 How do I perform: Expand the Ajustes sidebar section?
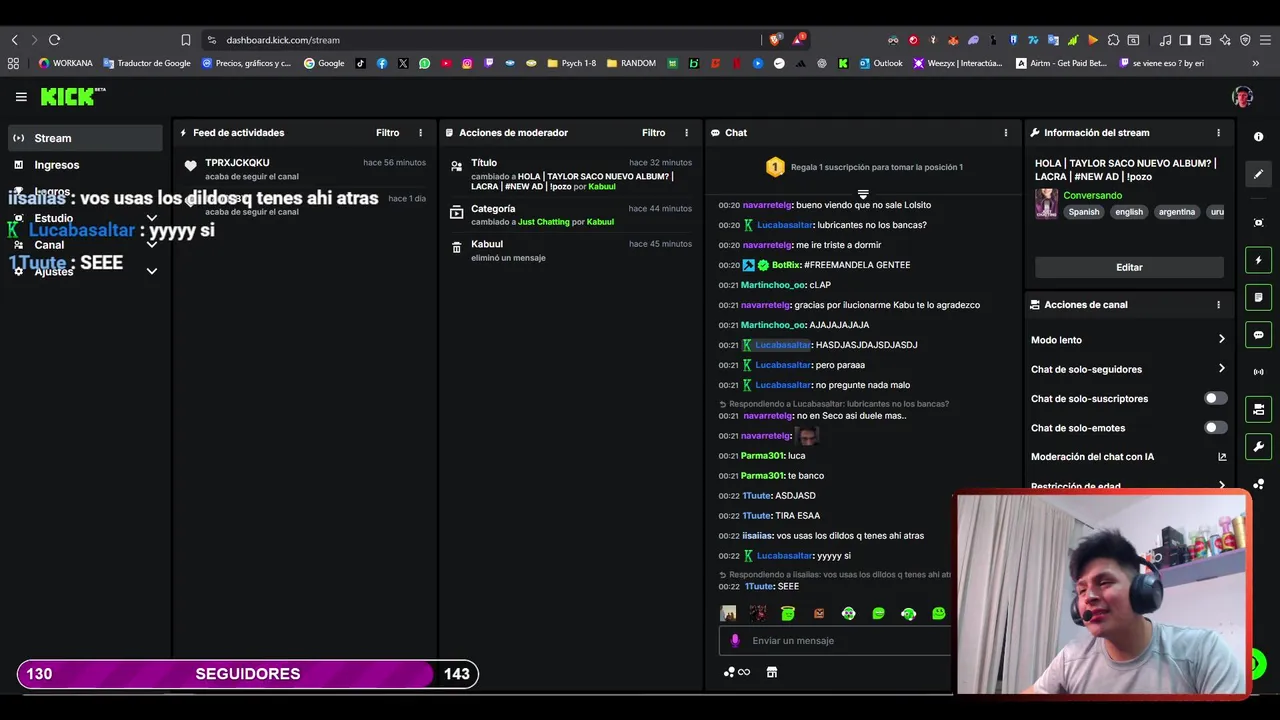coord(152,271)
